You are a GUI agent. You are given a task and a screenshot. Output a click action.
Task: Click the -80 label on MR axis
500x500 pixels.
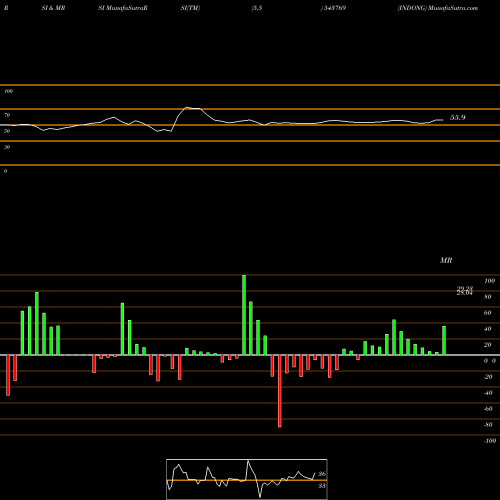point(488,425)
